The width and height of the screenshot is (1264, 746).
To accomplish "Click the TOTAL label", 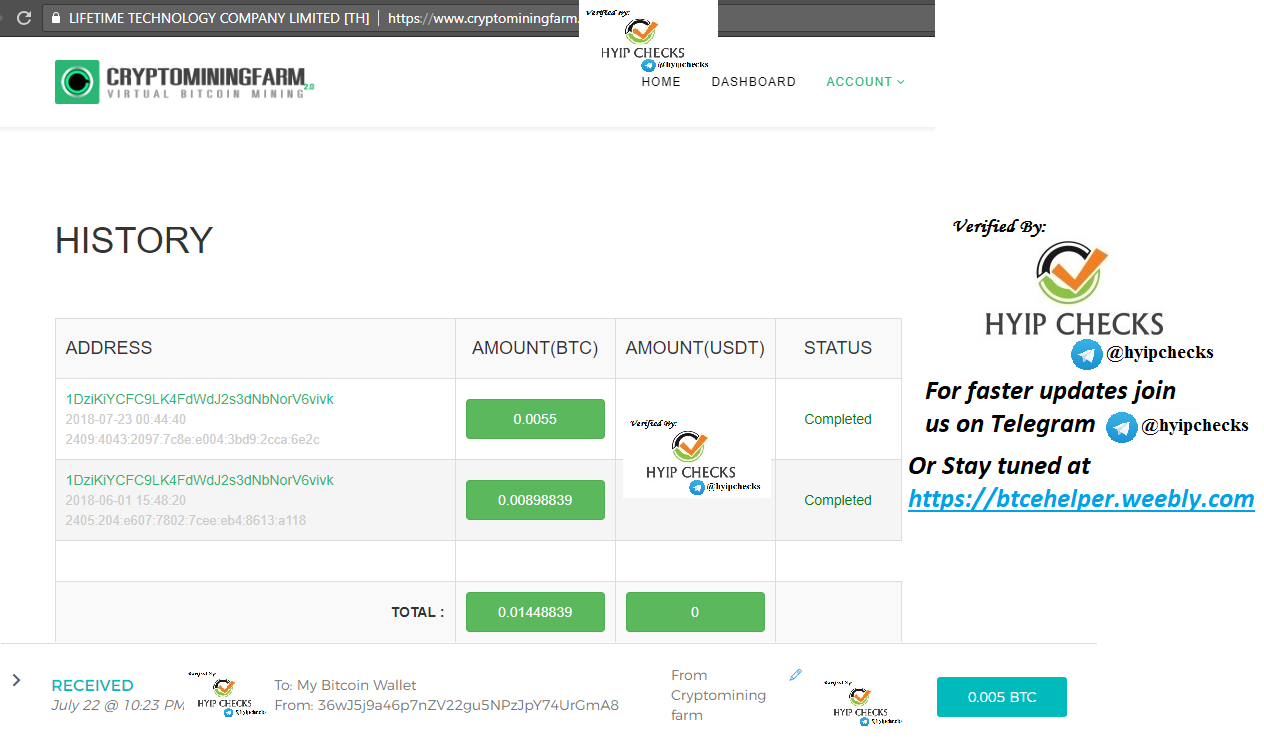I will (x=418, y=612).
